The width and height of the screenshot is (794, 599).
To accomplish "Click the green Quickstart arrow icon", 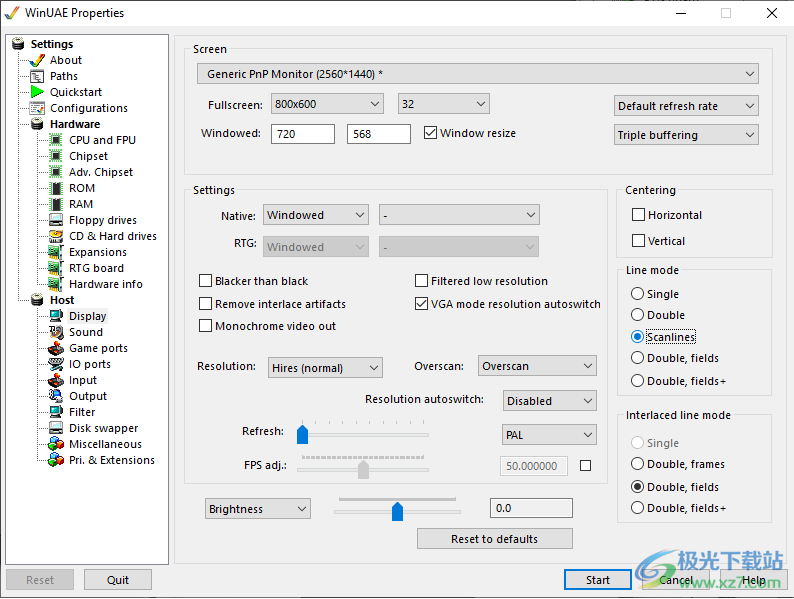I will pos(37,92).
